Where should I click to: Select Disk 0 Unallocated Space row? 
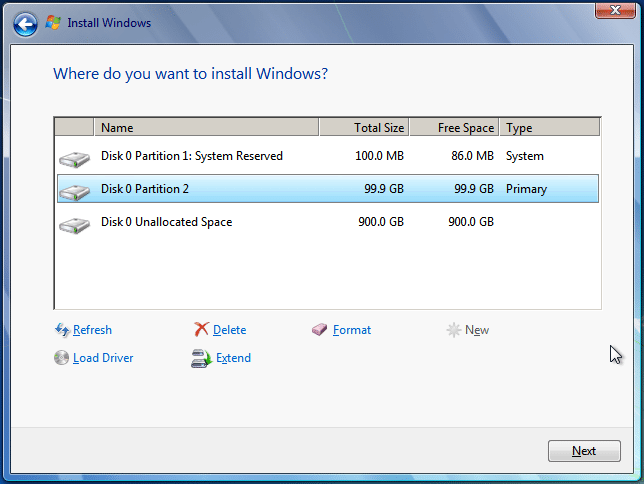coord(328,222)
